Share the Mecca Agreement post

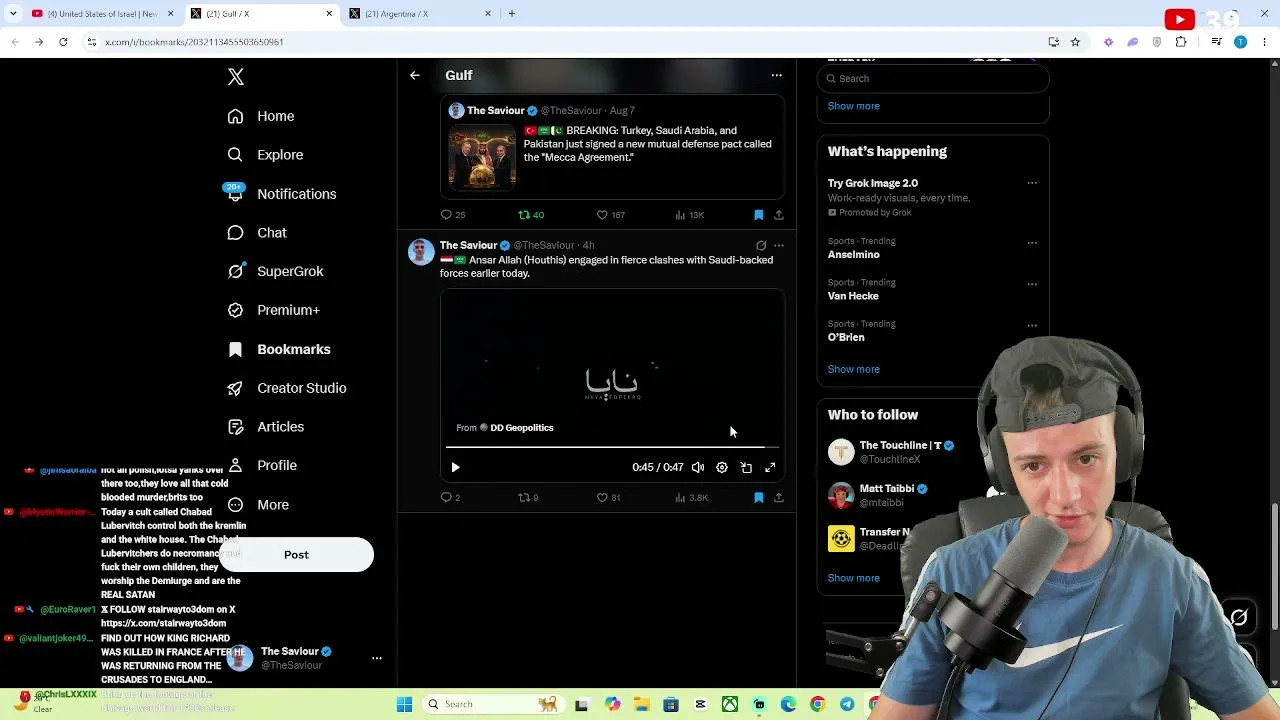pos(779,215)
